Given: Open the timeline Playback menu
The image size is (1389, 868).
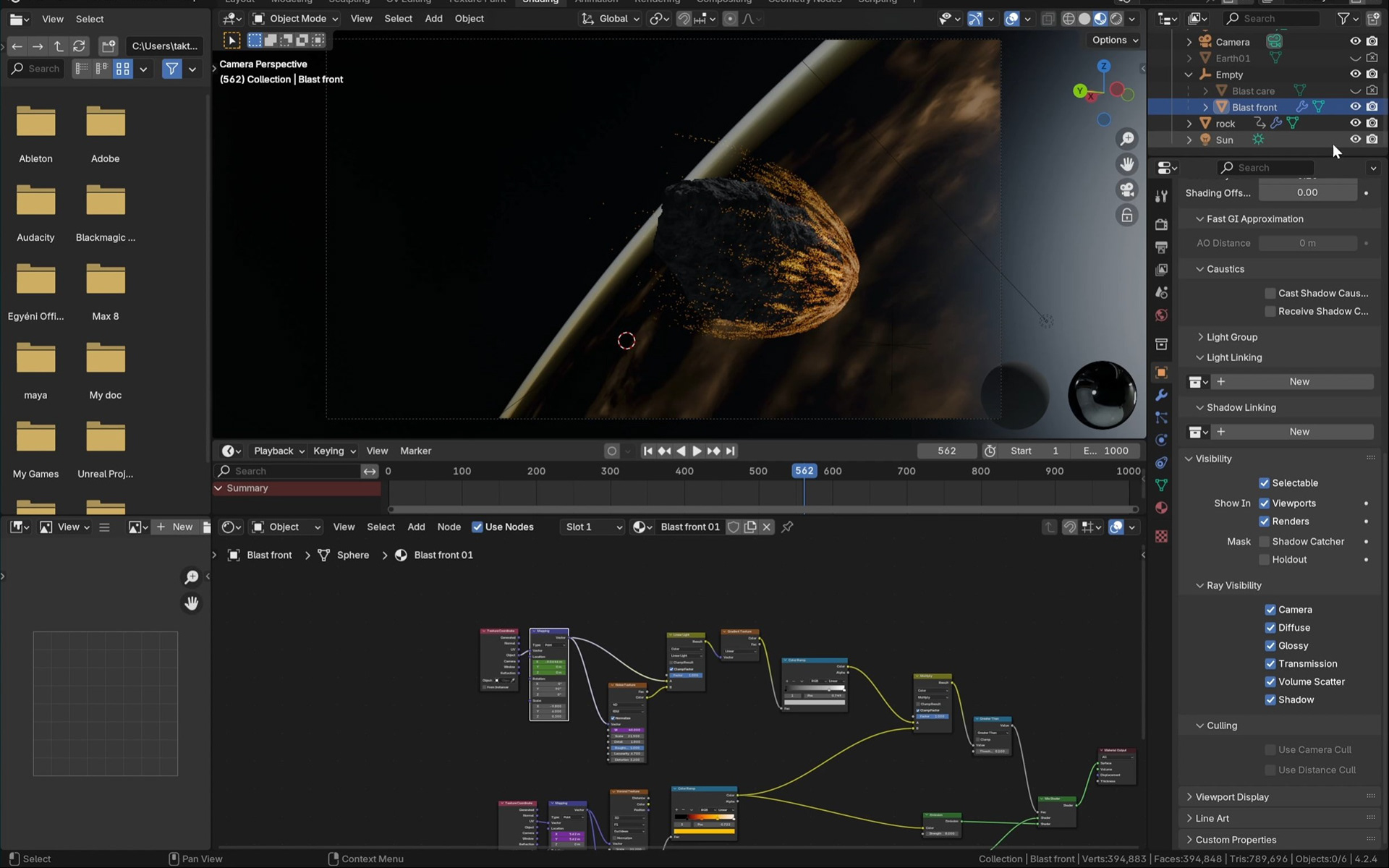Looking at the screenshot, I should [279, 451].
